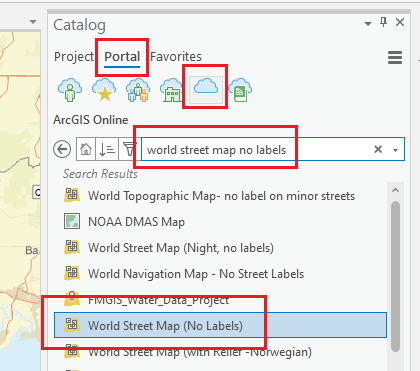The image size is (420, 371).
Task: Open Catalog pane window options dropdown
Action: pos(368,24)
